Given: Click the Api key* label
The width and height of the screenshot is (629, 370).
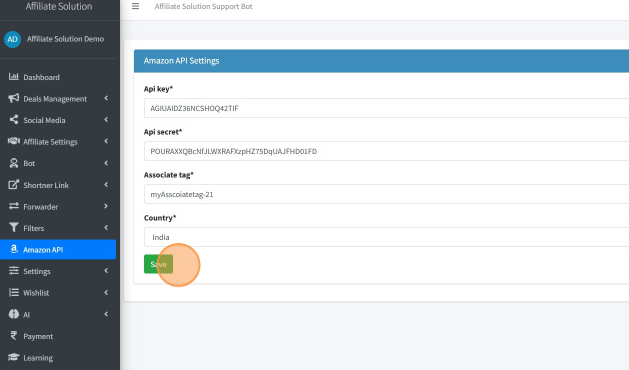Looking at the screenshot, I should click(x=158, y=89).
